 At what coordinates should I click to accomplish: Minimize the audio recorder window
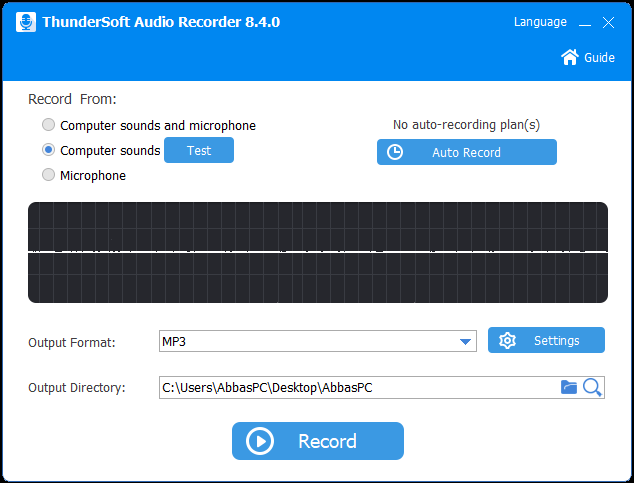(x=585, y=23)
